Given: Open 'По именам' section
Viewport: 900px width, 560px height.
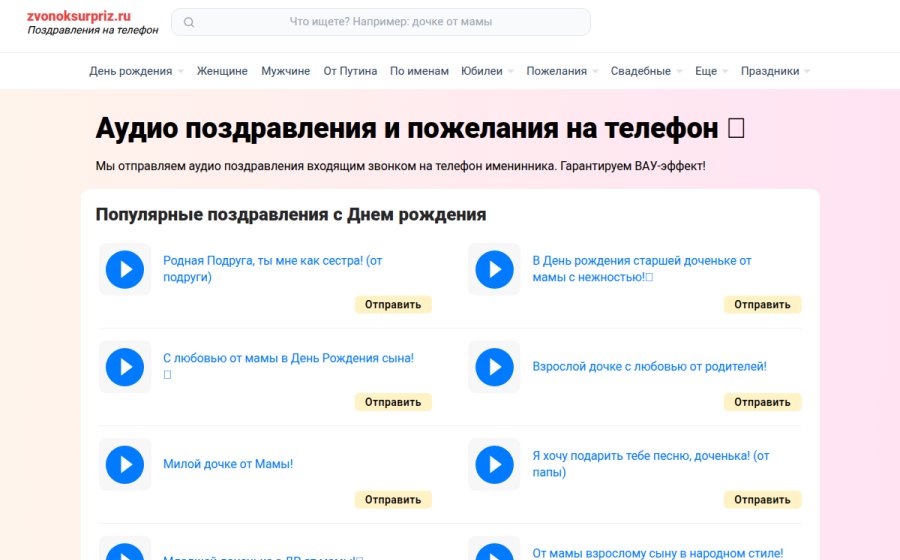Looking at the screenshot, I should pyautogui.click(x=419, y=71).
